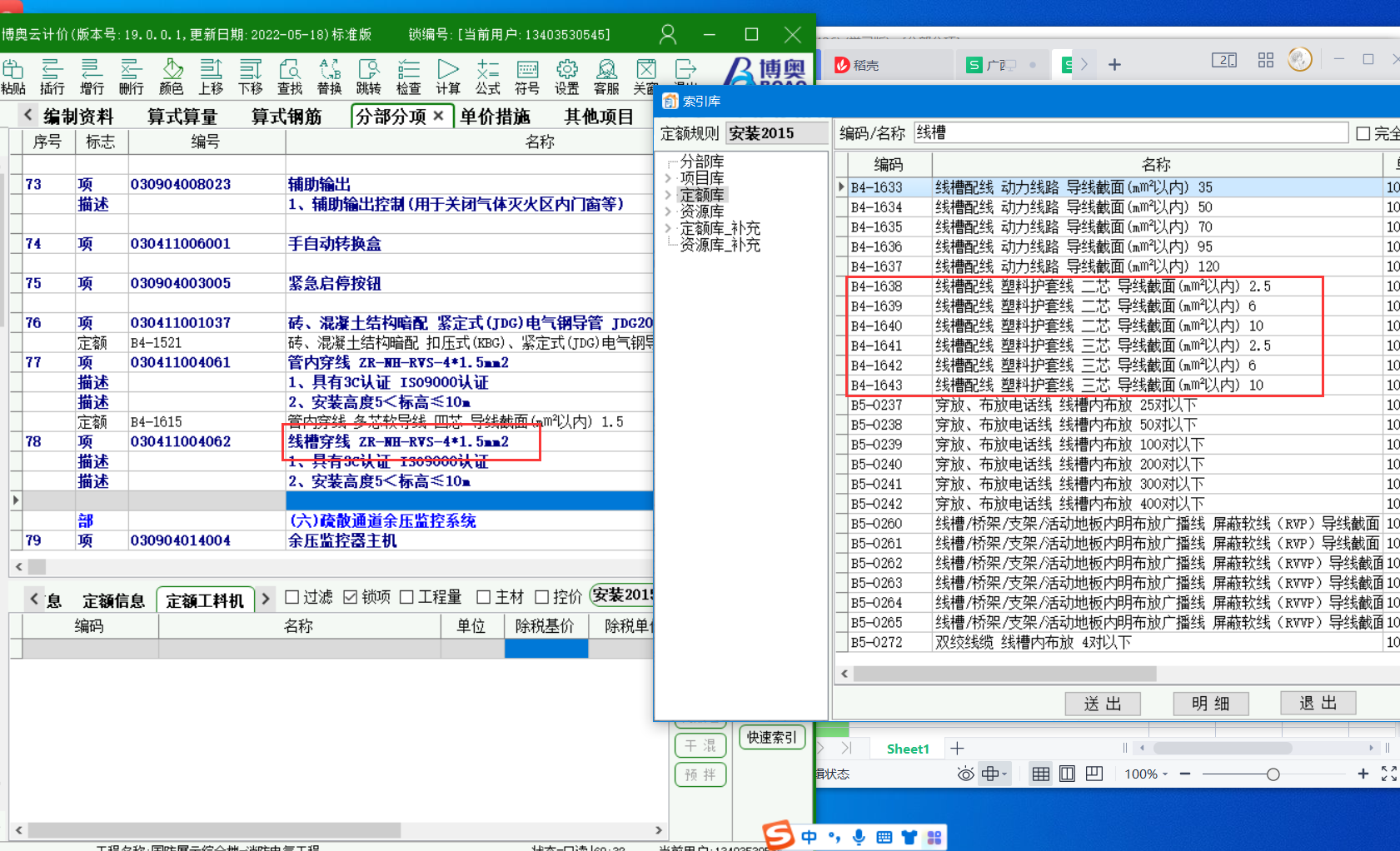
Task: Open the WPS user avatar
Action: pos(1299,59)
